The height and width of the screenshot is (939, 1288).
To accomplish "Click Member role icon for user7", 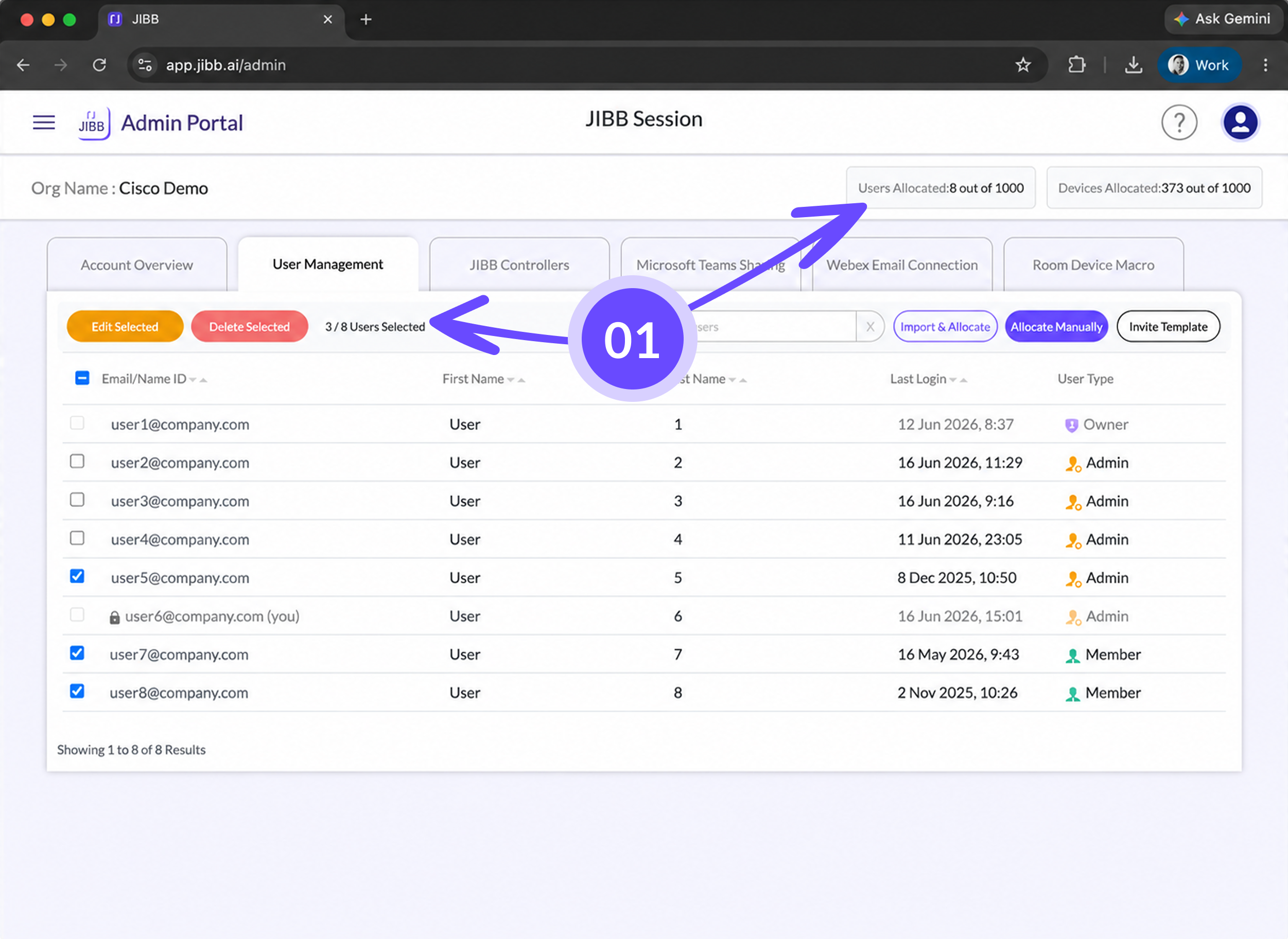I will pyautogui.click(x=1072, y=655).
